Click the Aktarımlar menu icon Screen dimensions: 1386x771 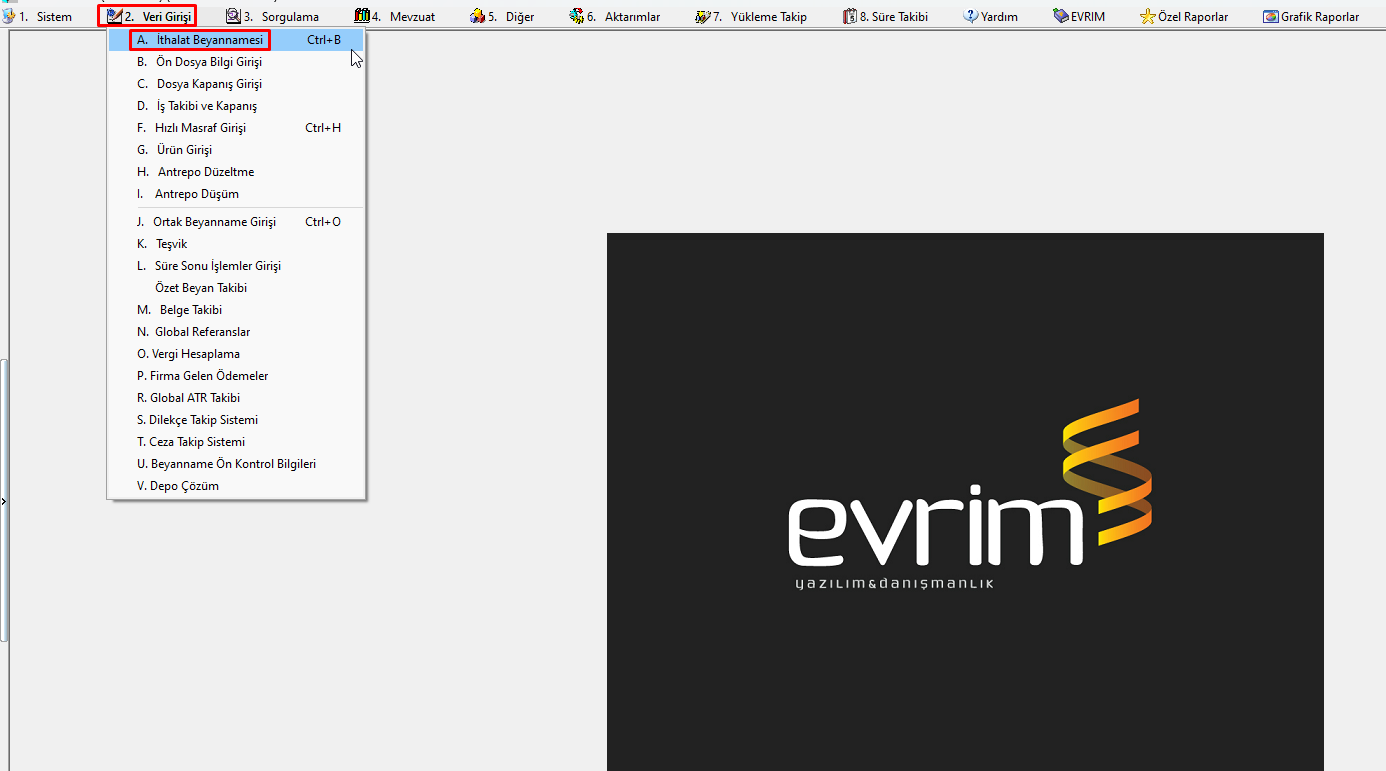pyautogui.click(x=576, y=16)
